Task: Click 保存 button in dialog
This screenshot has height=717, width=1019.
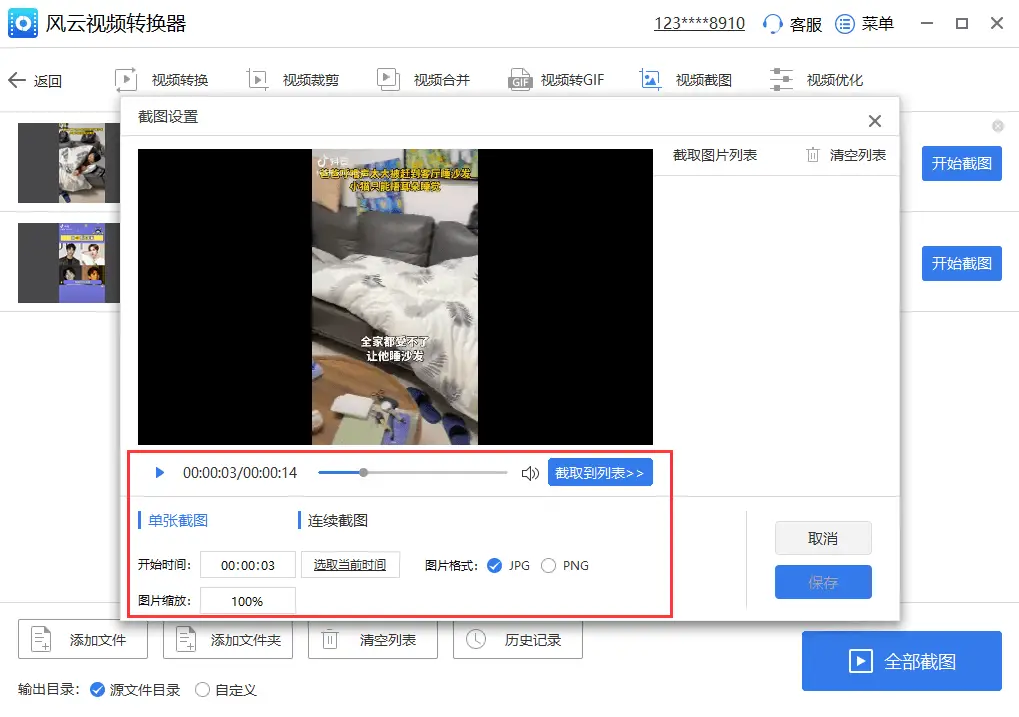Action: [823, 582]
